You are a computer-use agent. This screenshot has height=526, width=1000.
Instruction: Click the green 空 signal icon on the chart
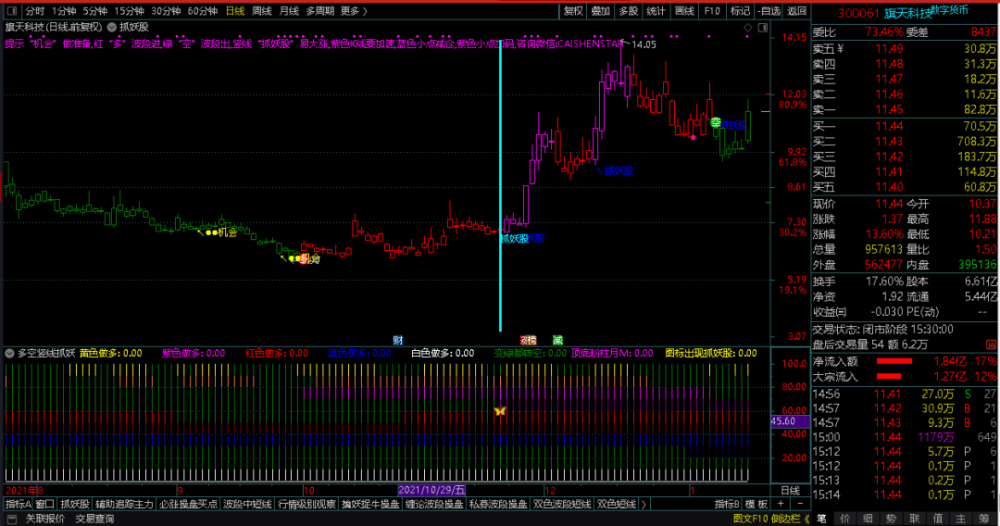point(716,122)
